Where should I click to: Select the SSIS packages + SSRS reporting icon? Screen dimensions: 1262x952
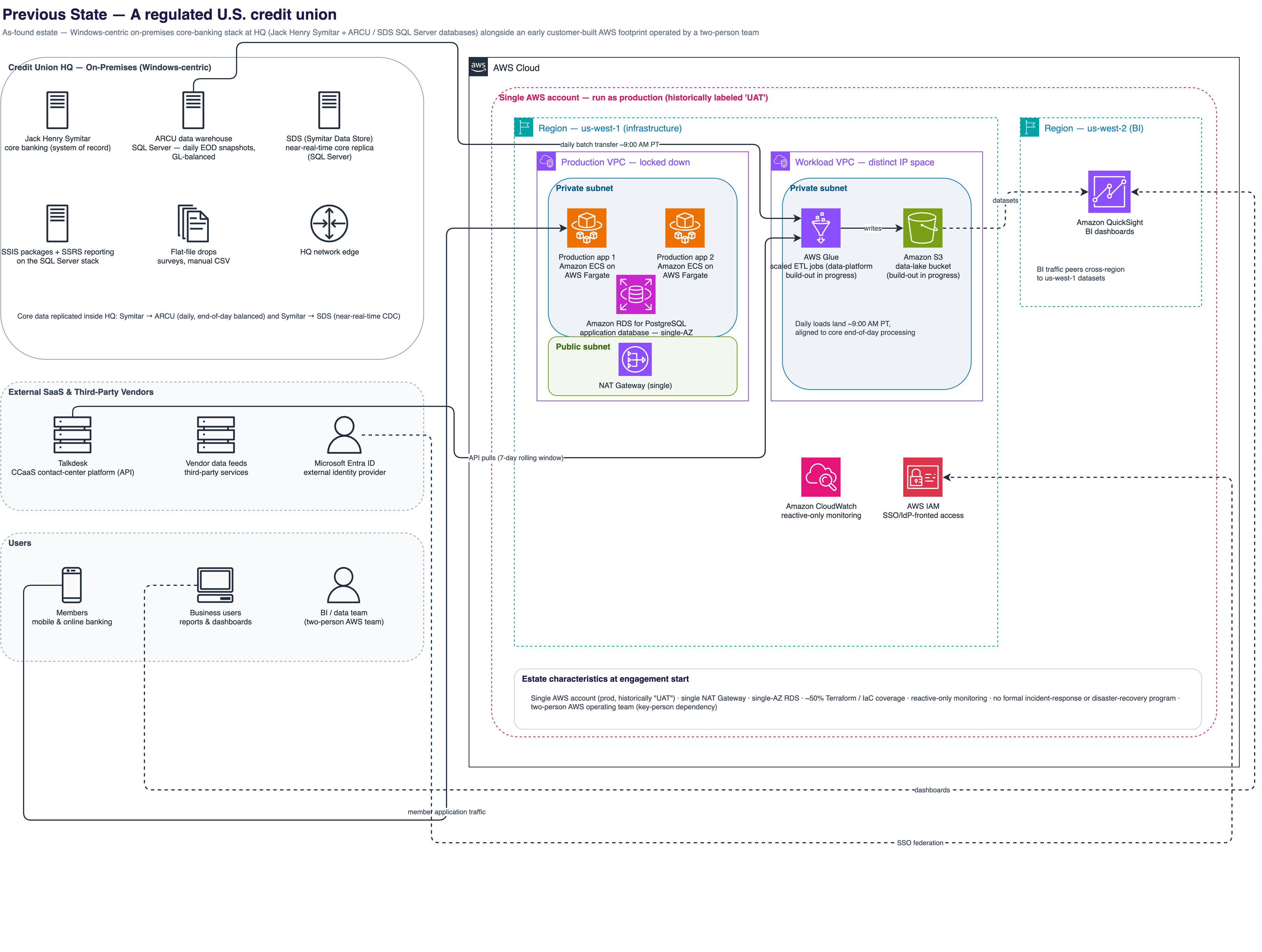[57, 223]
